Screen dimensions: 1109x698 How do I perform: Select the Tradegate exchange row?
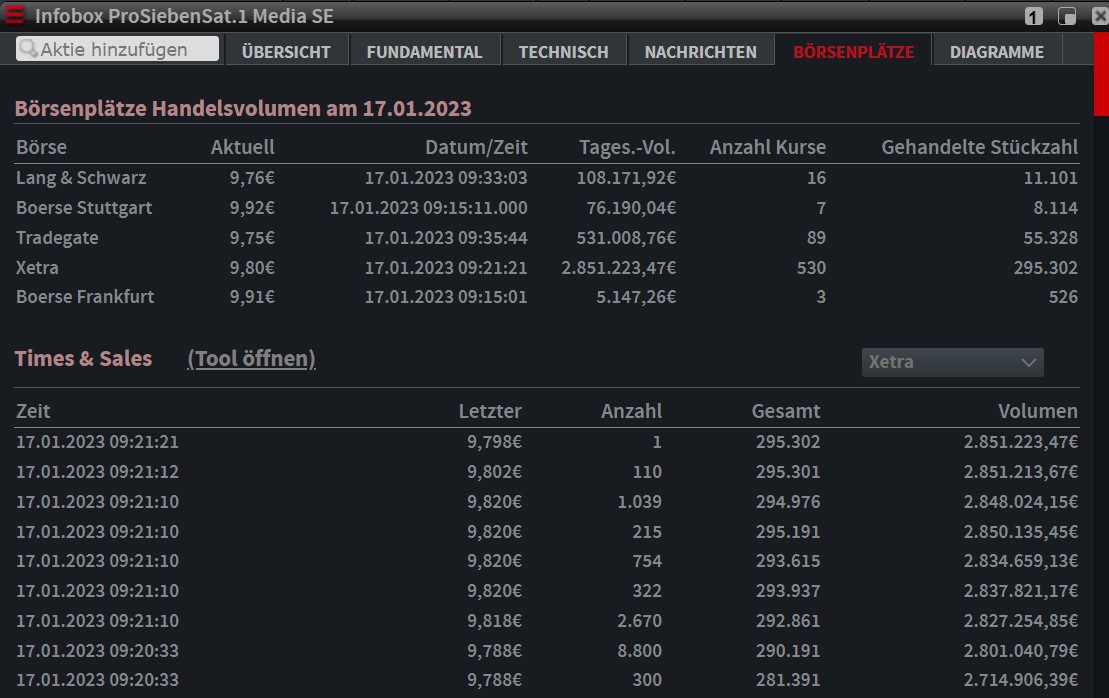(57, 238)
